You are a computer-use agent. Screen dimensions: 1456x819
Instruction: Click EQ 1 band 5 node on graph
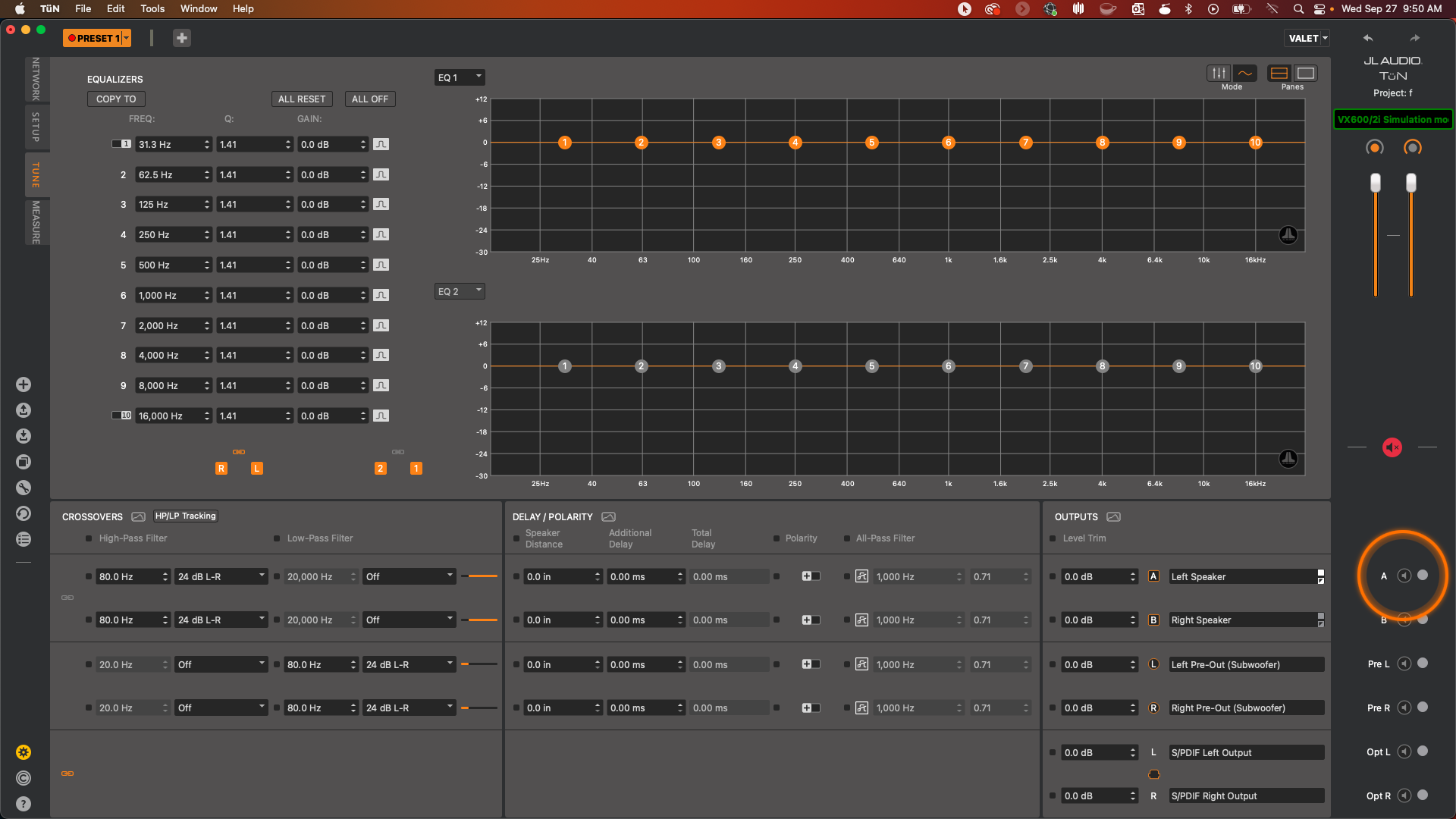pyautogui.click(x=872, y=143)
